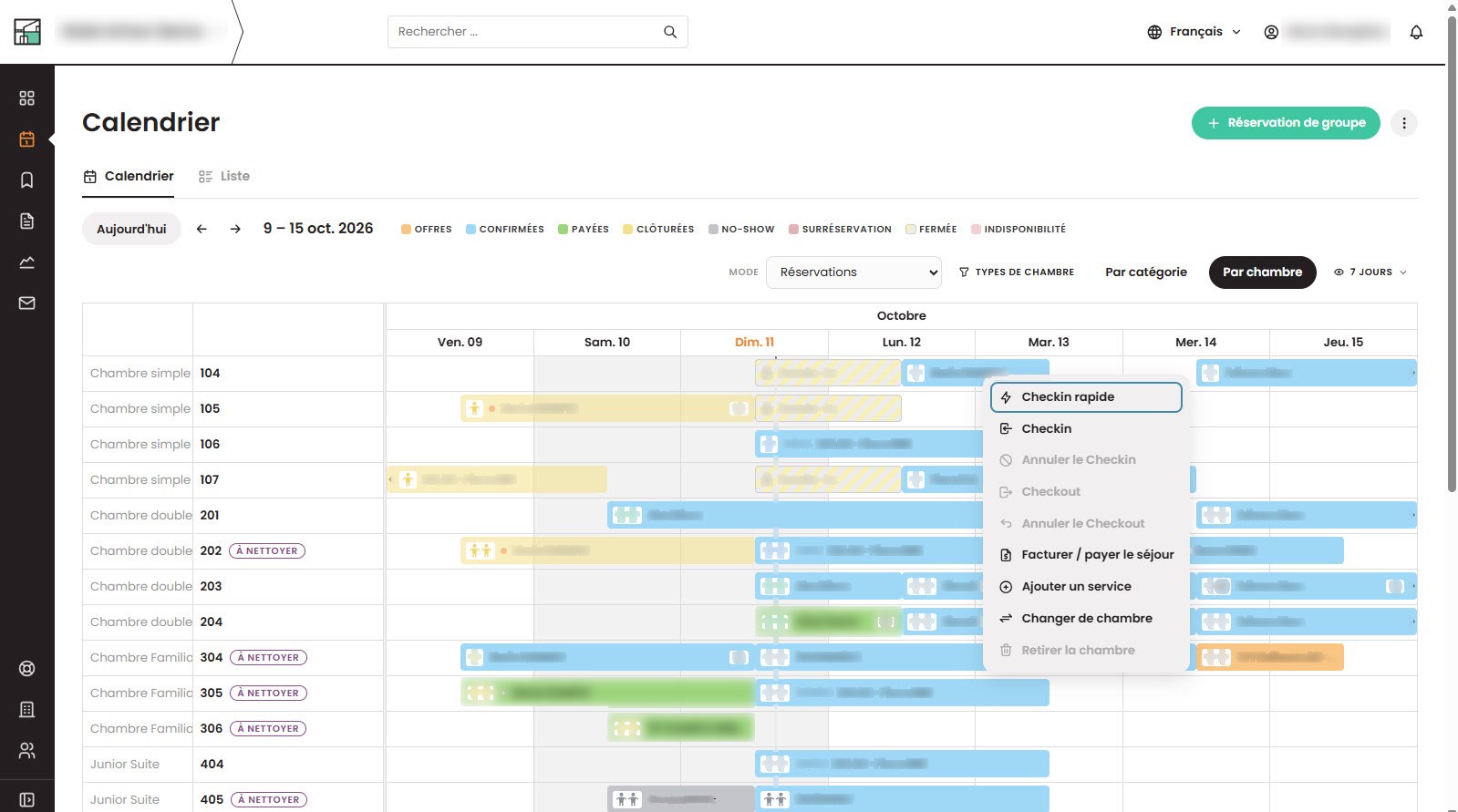Select Changer de chambre menu entry
This screenshot has height=812, width=1458.
coord(1086,618)
